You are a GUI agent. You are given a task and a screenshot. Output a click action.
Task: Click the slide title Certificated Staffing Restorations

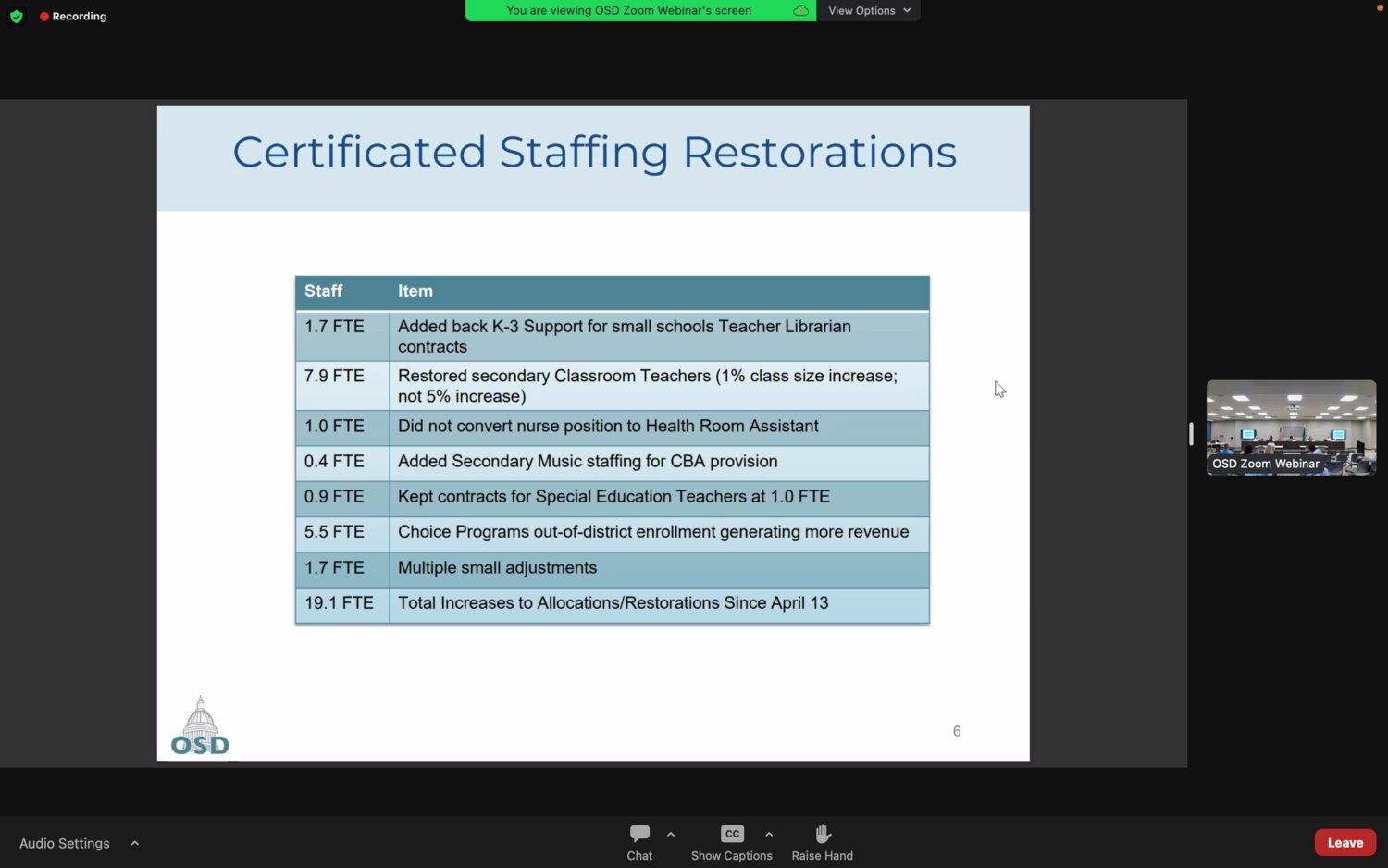coord(594,153)
